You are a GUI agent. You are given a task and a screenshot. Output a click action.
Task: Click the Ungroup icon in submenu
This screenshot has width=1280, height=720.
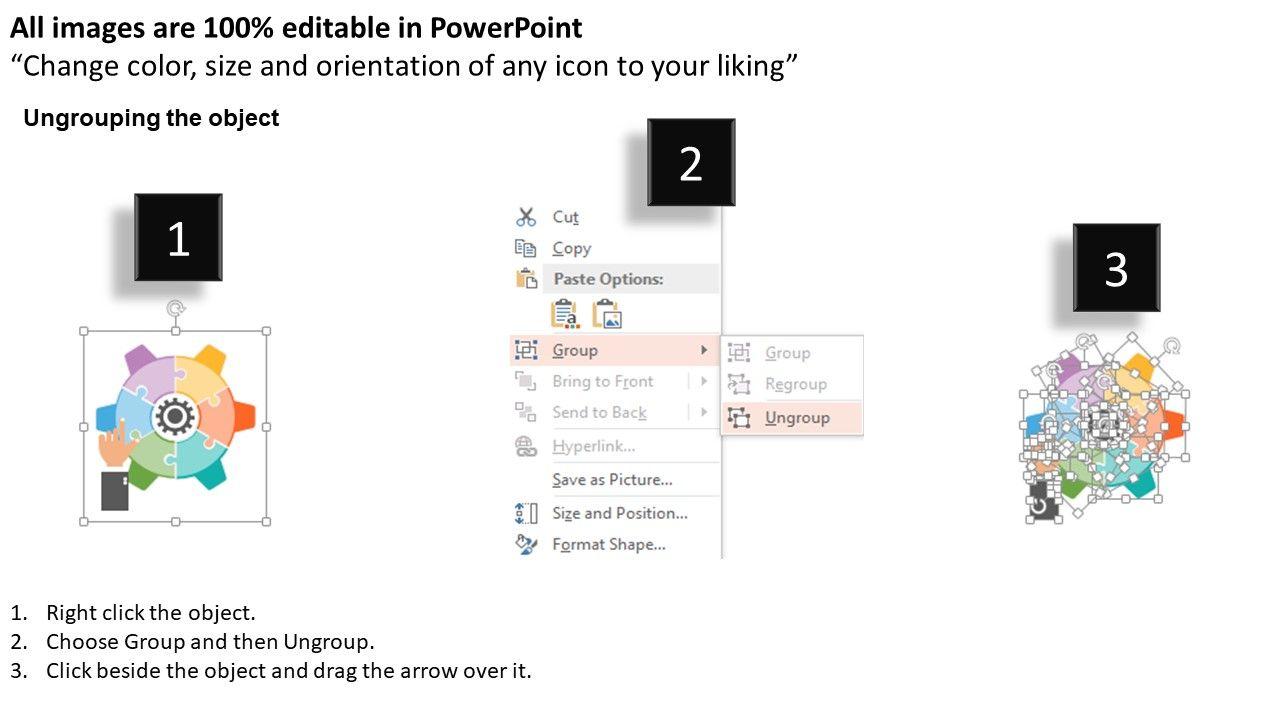coord(739,418)
